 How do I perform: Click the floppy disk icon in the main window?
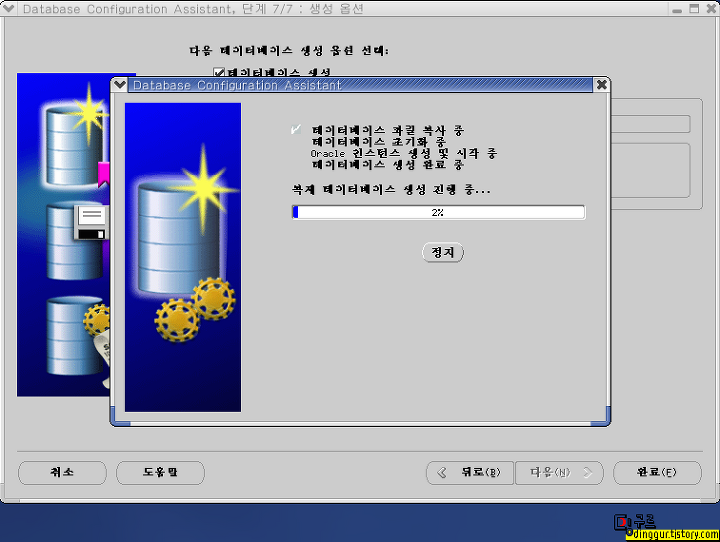[x=91, y=222]
